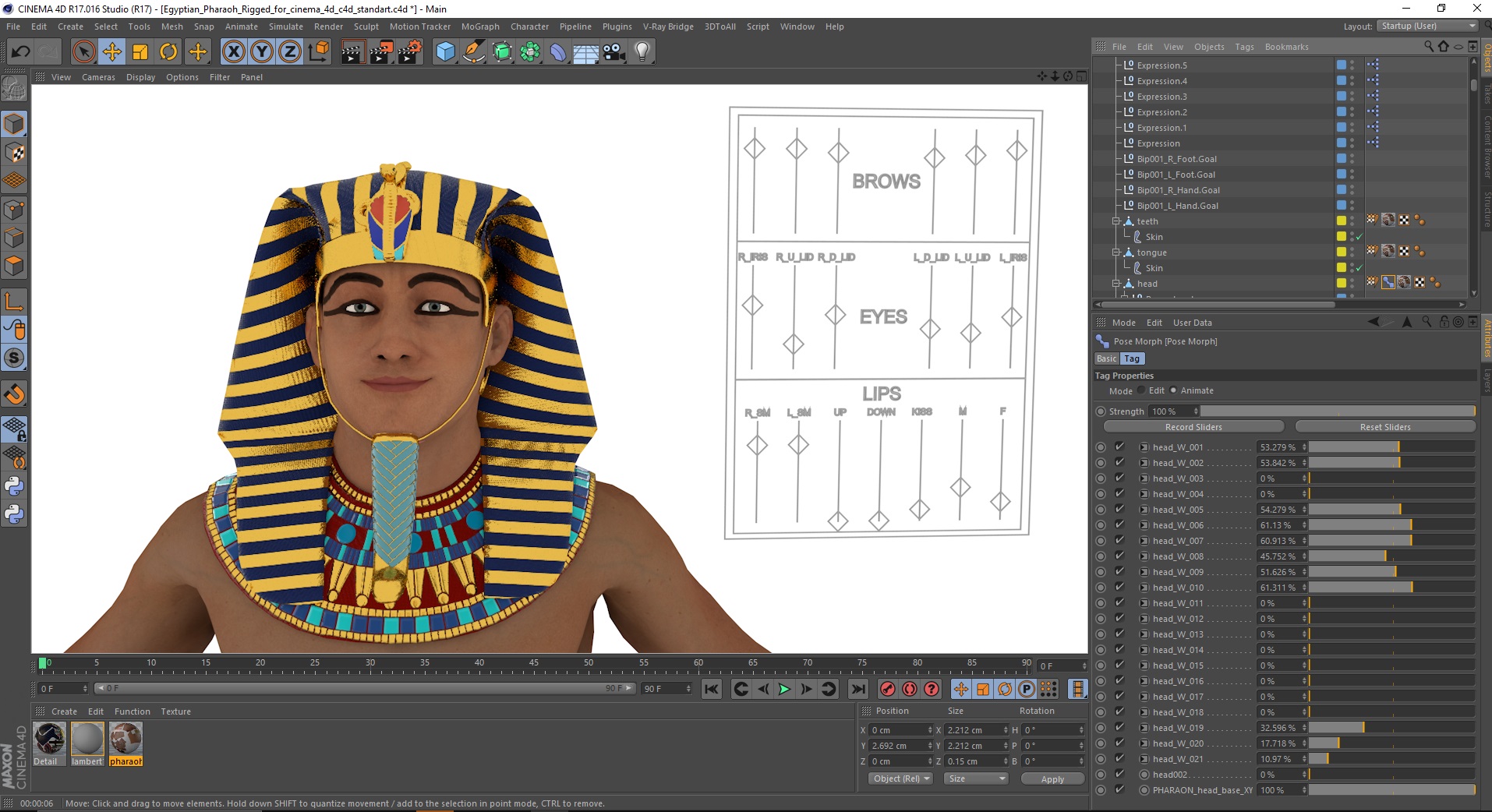Open Object (Rel) coordinate dropdown
This screenshot has width=1492, height=812.
pos(900,779)
